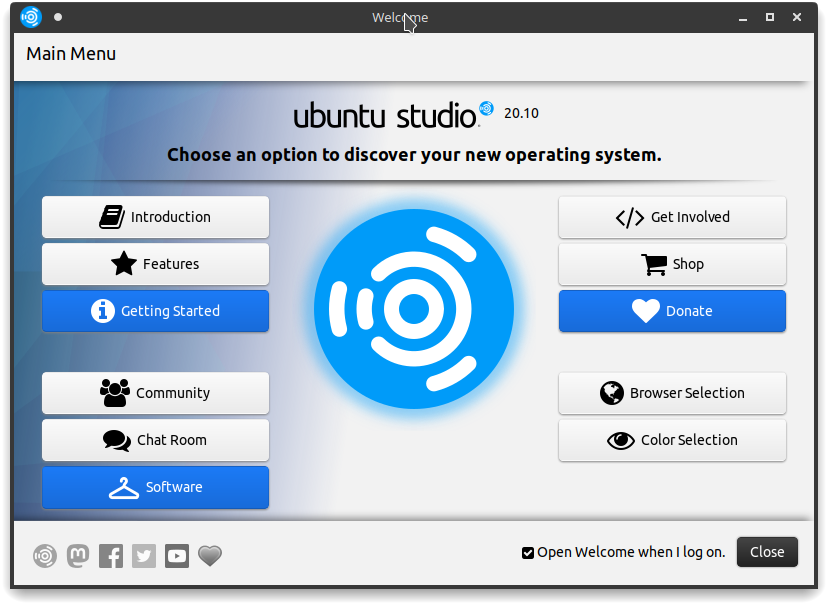The height and width of the screenshot is (603, 828).
Task: Click the Getting Started button
Action: click(155, 311)
